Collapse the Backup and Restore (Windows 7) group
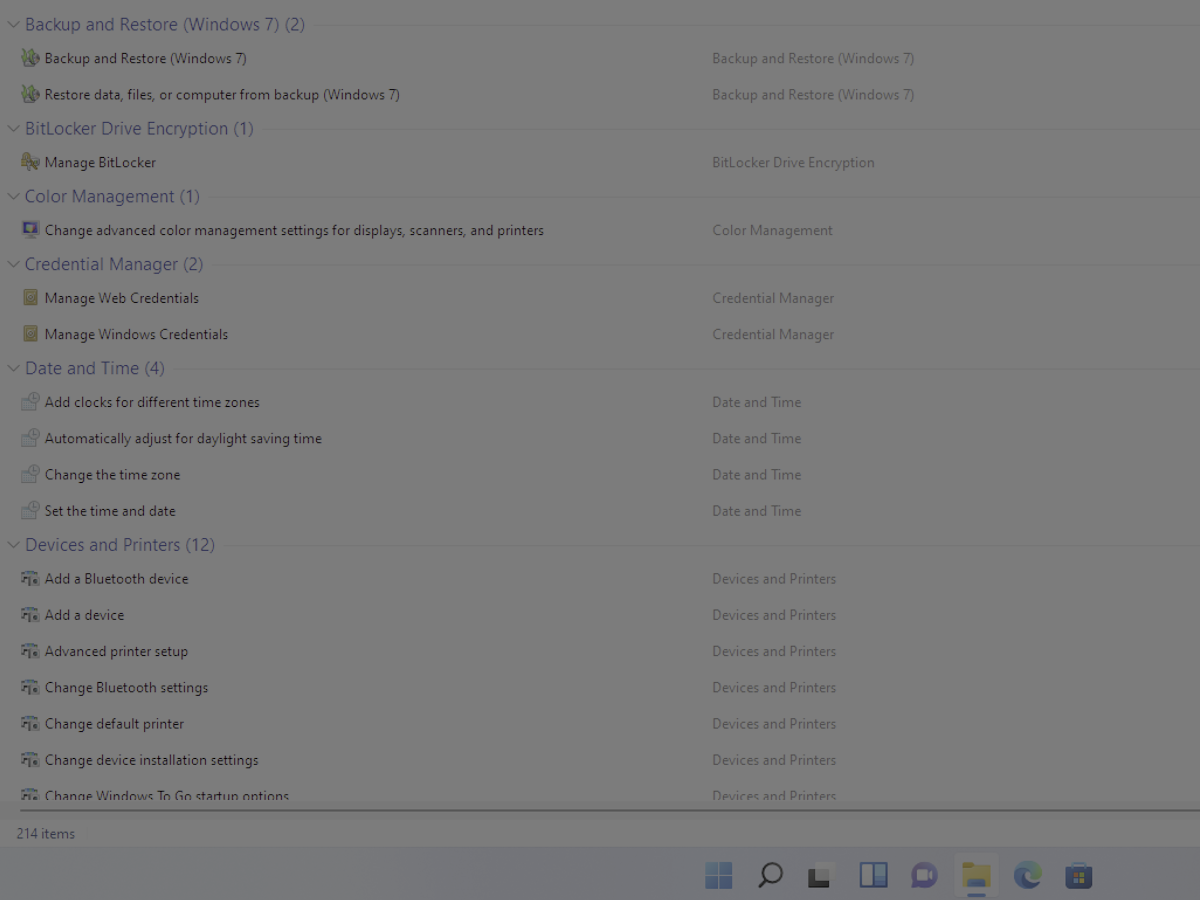The width and height of the screenshot is (1200, 900). 13,24
